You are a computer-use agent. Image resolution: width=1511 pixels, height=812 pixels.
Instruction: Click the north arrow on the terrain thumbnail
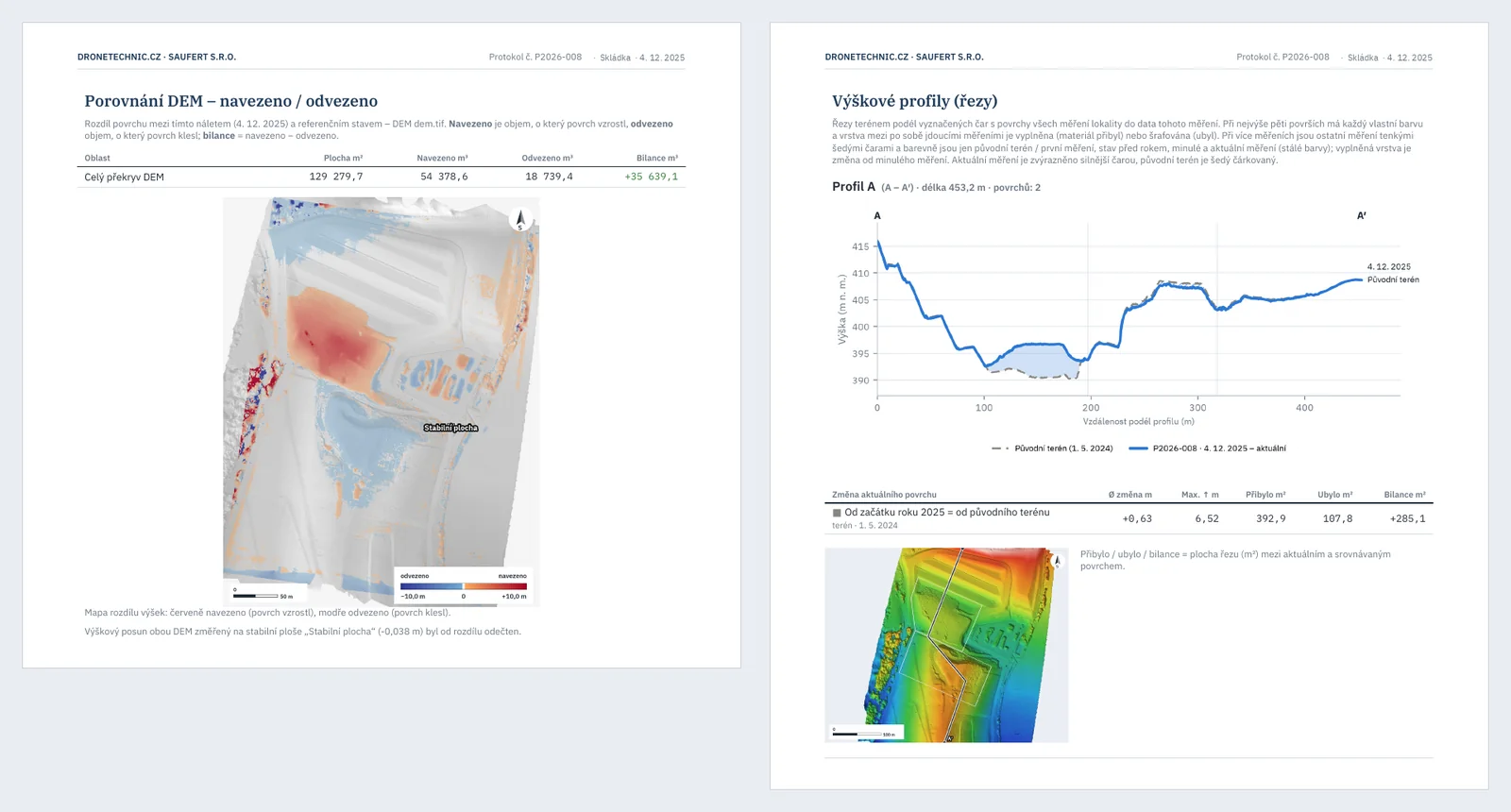pyautogui.click(x=1057, y=561)
